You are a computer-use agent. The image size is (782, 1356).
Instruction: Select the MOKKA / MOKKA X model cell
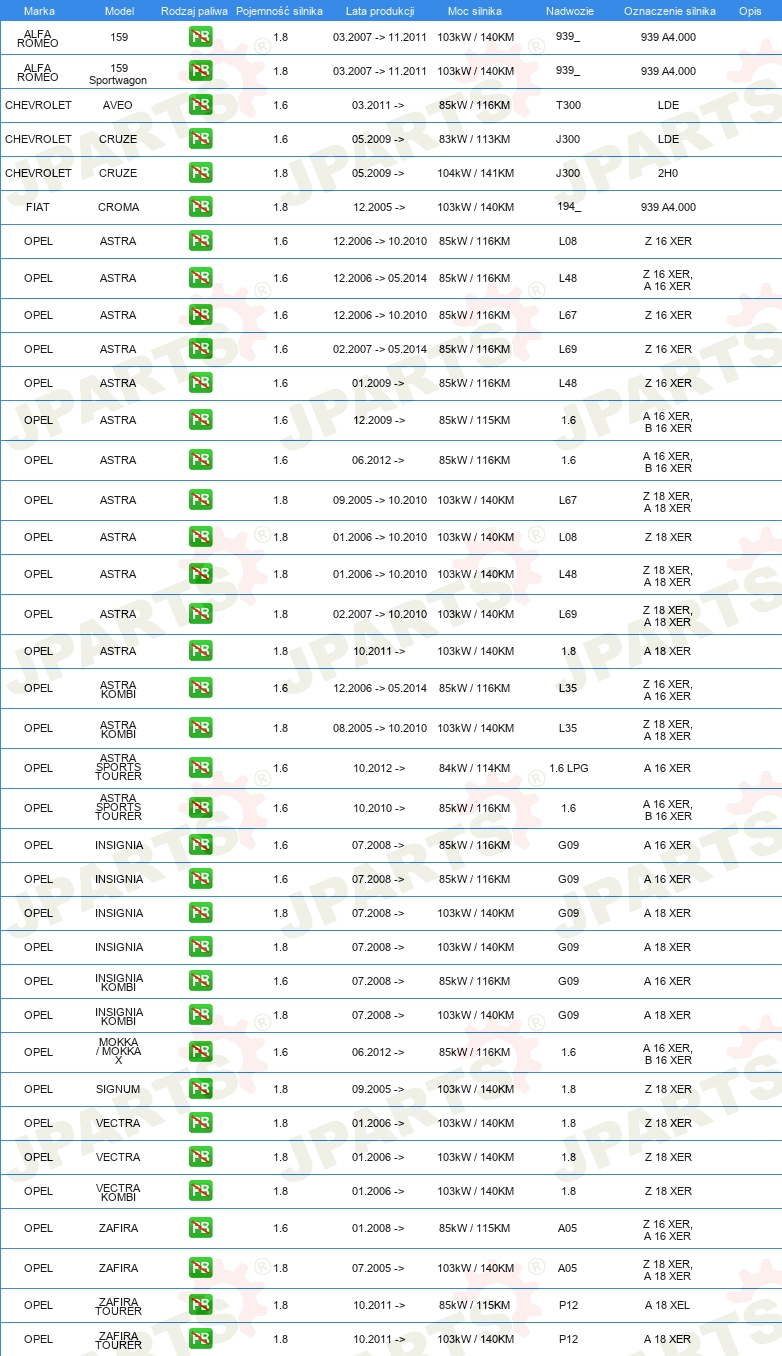tap(118, 1052)
